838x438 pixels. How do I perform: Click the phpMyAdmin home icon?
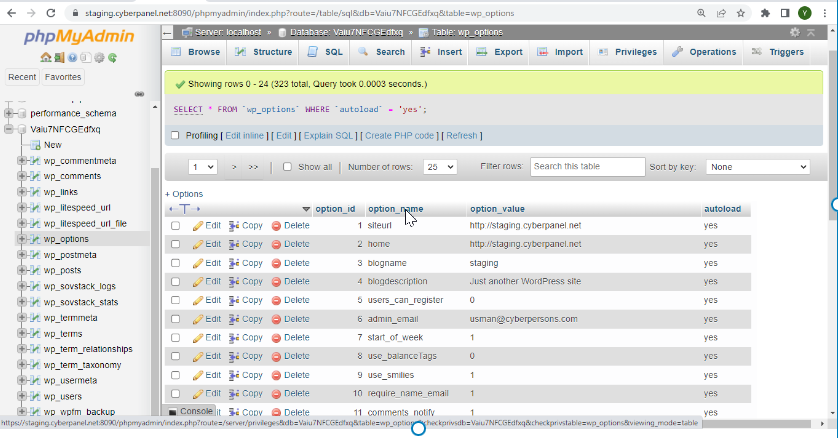(x=46, y=57)
